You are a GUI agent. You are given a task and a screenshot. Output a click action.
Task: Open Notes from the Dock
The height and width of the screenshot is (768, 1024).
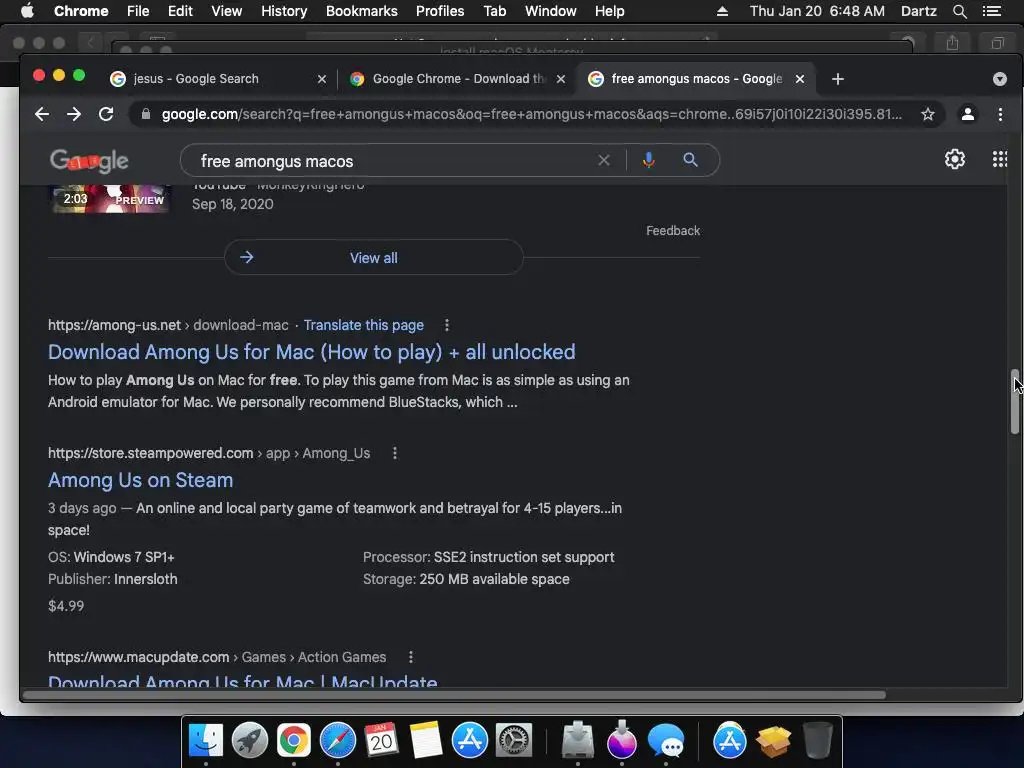(426, 741)
